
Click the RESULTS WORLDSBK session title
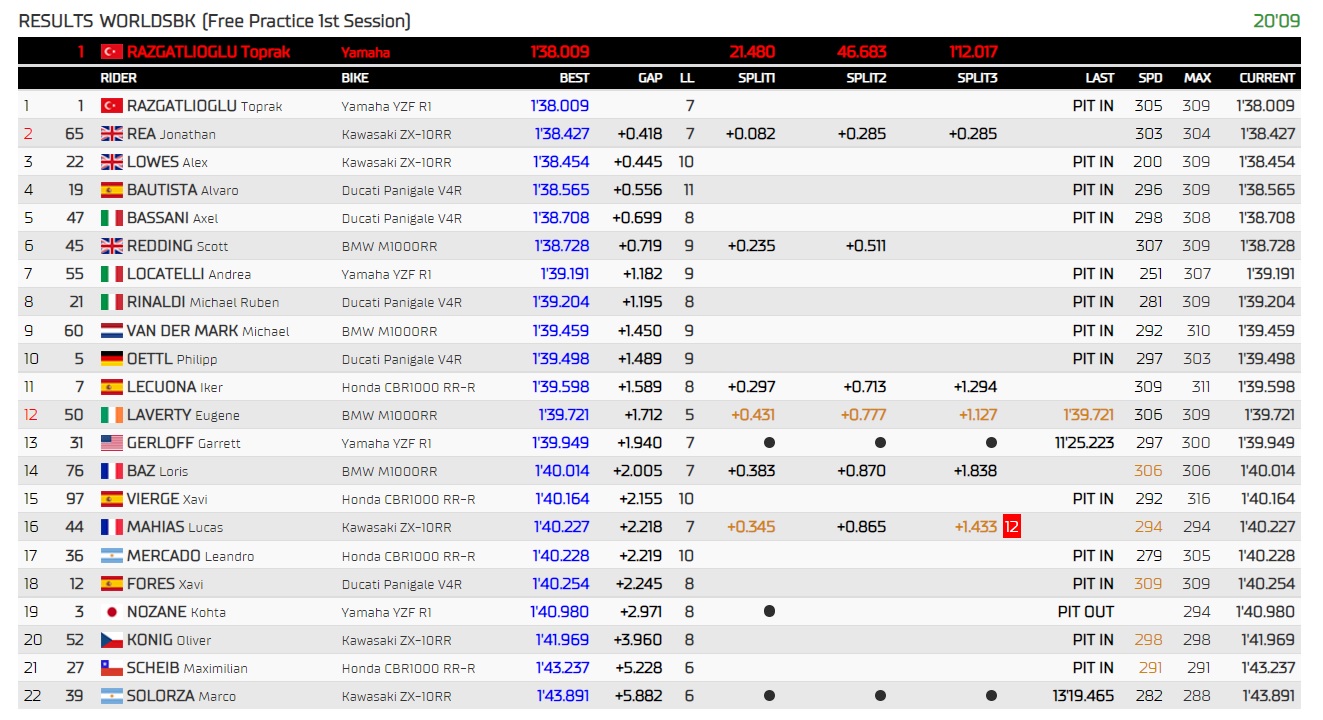pos(215,21)
